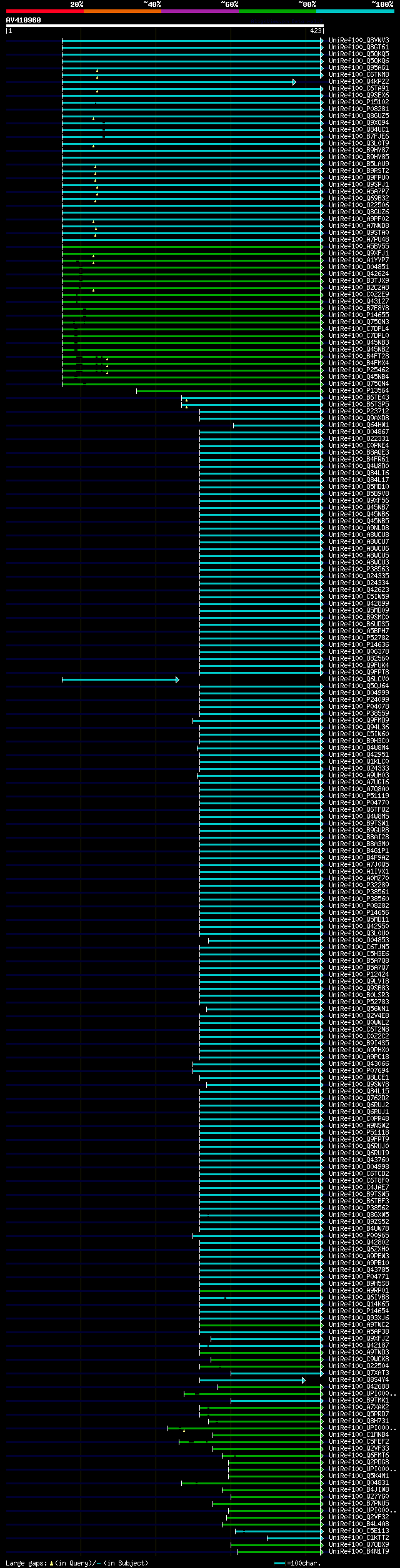Select the UniRef100_O04853 label
The width and height of the screenshot is (400, 1568).
[359, 940]
